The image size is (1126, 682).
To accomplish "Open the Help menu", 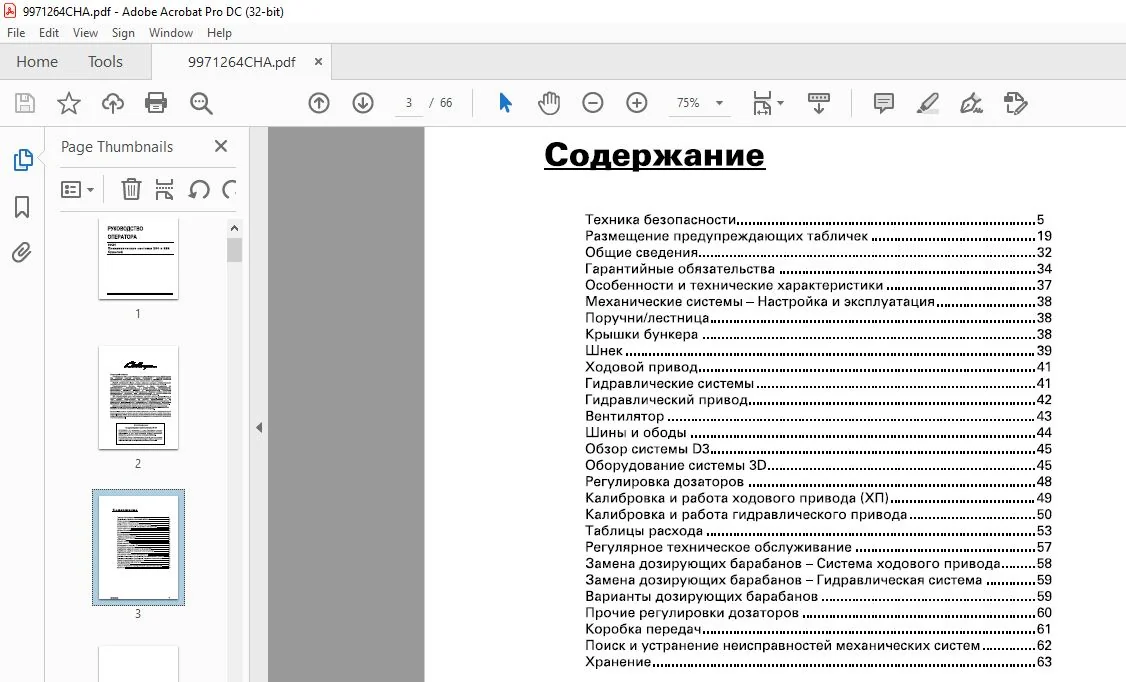I will pyautogui.click(x=219, y=32).
